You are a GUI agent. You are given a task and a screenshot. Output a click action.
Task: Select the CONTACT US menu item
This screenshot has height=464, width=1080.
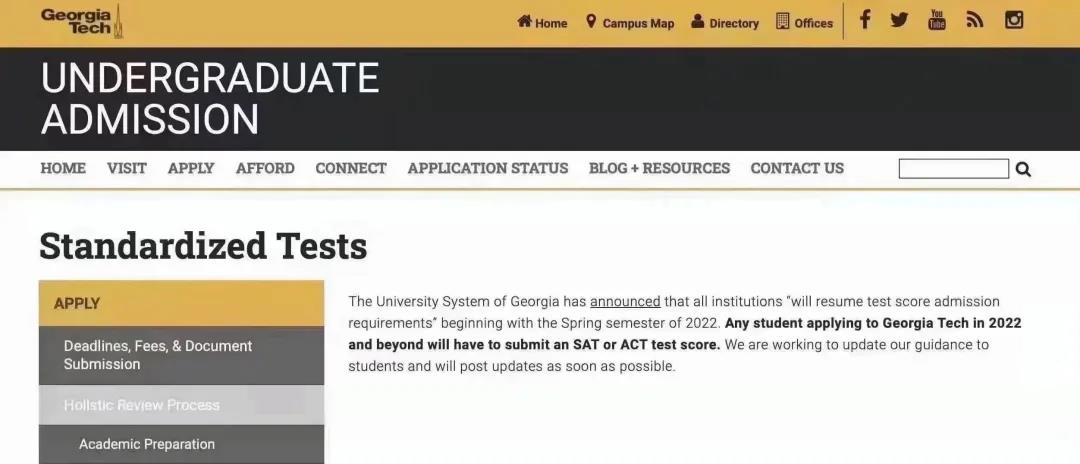click(797, 168)
